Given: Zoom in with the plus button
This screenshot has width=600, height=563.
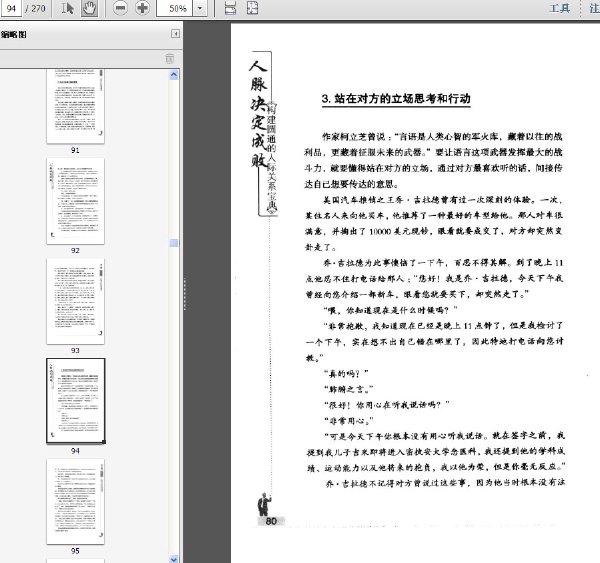Looking at the screenshot, I should (142, 8).
